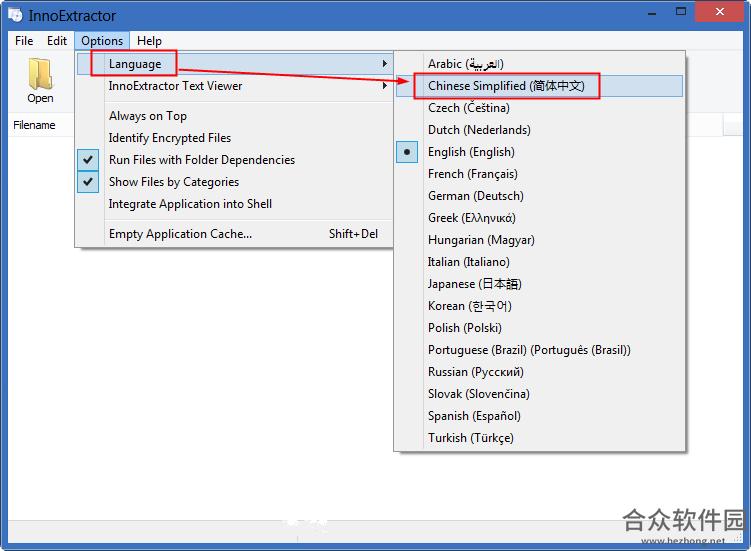Open InnoExtractor Text Viewer entry
The image size is (751, 551).
[x=235, y=86]
